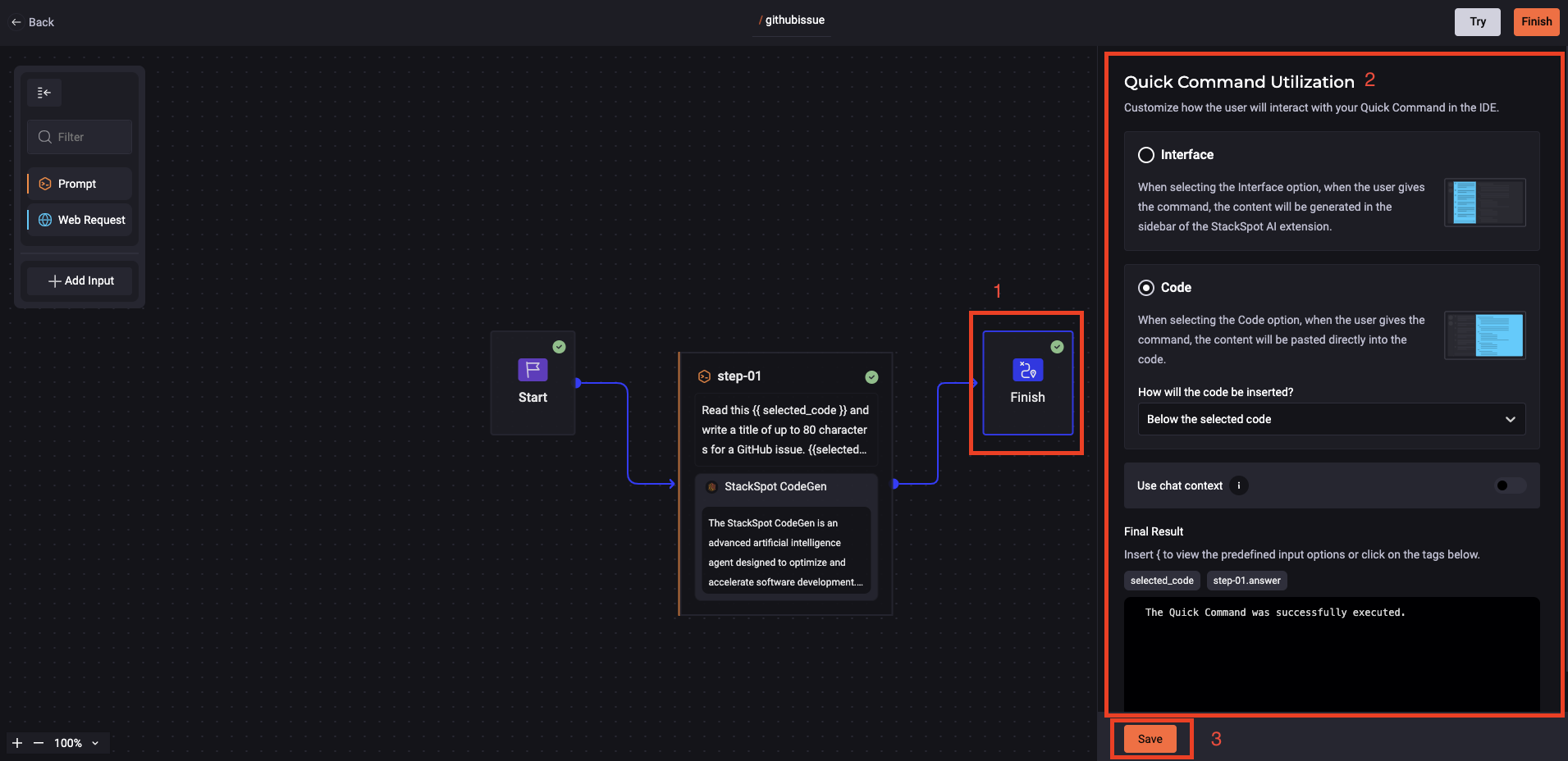This screenshot has height=761, width=1568.
Task: Click the Try button
Action: pyautogui.click(x=1477, y=21)
